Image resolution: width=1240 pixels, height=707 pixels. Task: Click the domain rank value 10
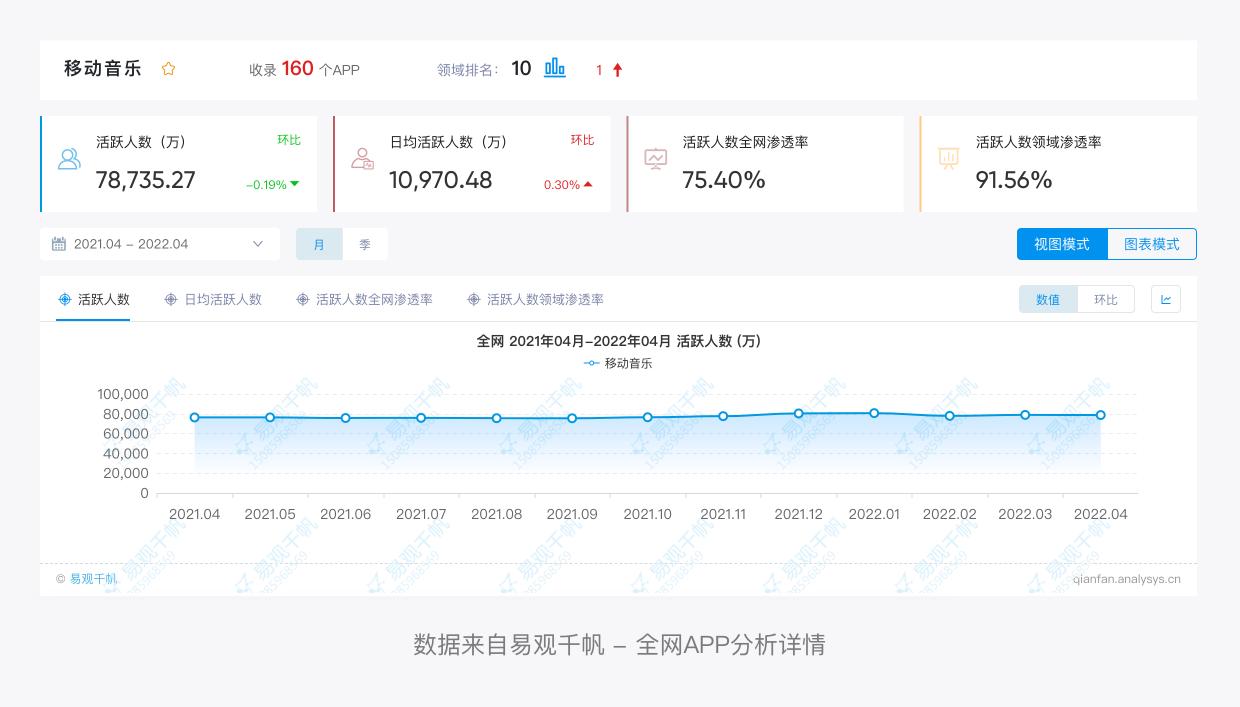coord(521,68)
